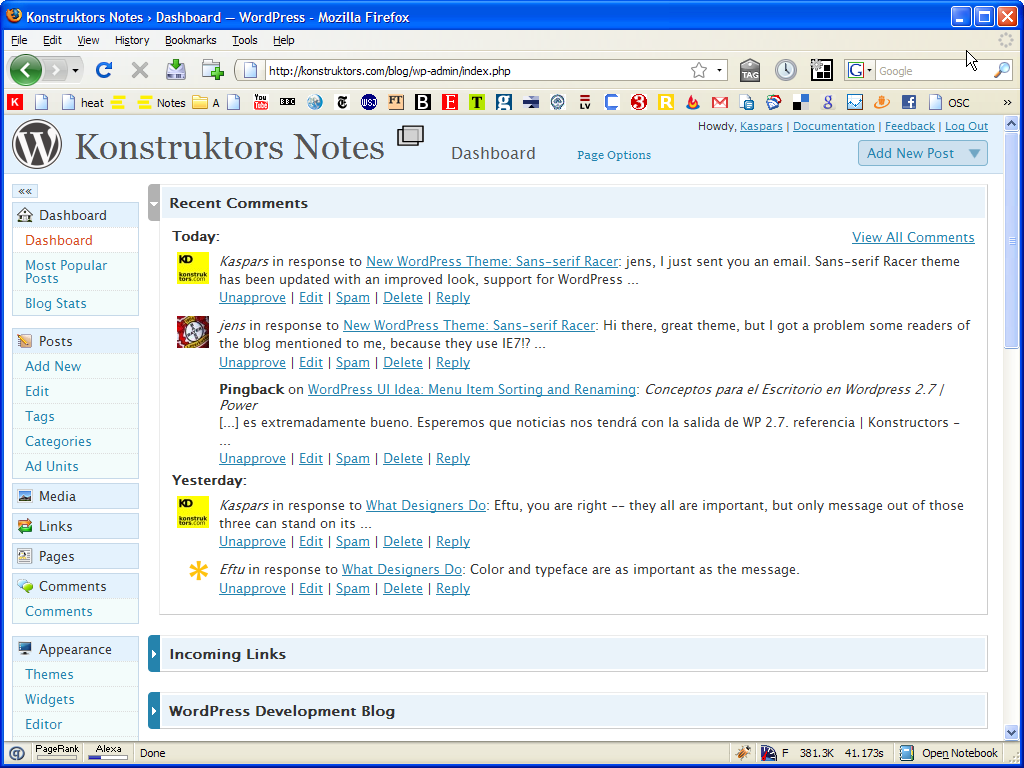Open Page Options link
The image size is (1024, 768).
click(614, 155)
